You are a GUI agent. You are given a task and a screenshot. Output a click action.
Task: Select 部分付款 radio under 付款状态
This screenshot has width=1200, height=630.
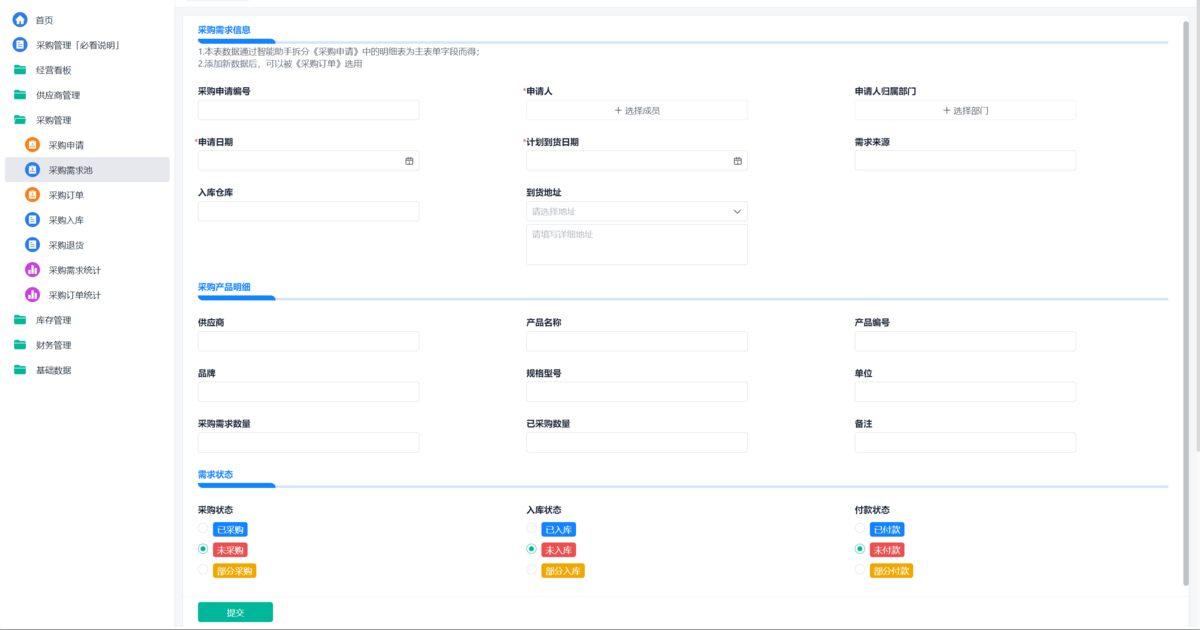(x=860, y=570)
